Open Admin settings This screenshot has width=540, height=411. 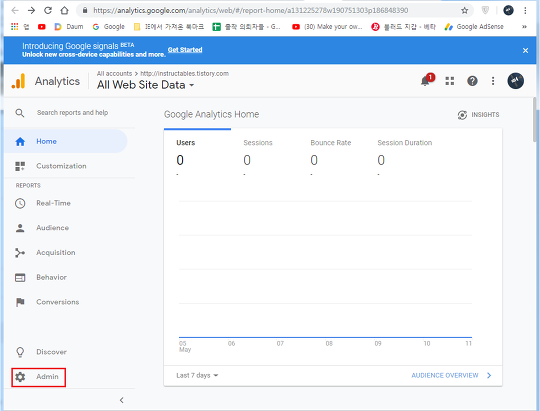(x=38, y=377)
